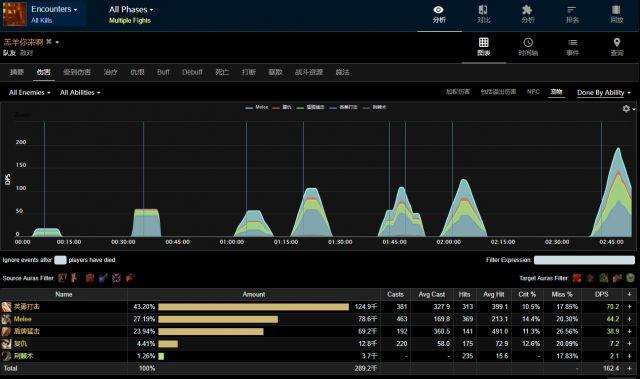Click the players-have-died count input box
640x379 pixels.
pos(60,260)
